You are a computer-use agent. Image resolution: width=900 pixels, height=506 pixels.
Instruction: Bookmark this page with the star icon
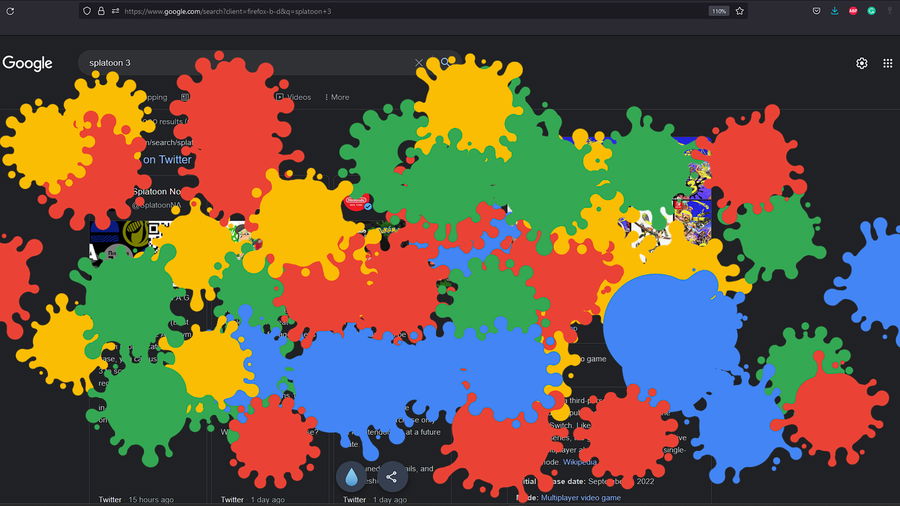740,11
